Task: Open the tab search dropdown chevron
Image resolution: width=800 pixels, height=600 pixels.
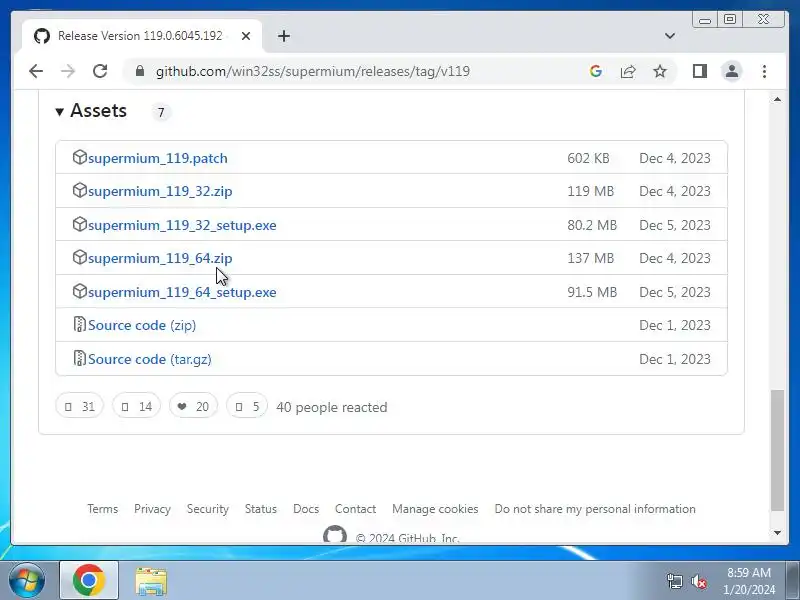Action: [670, 36]
